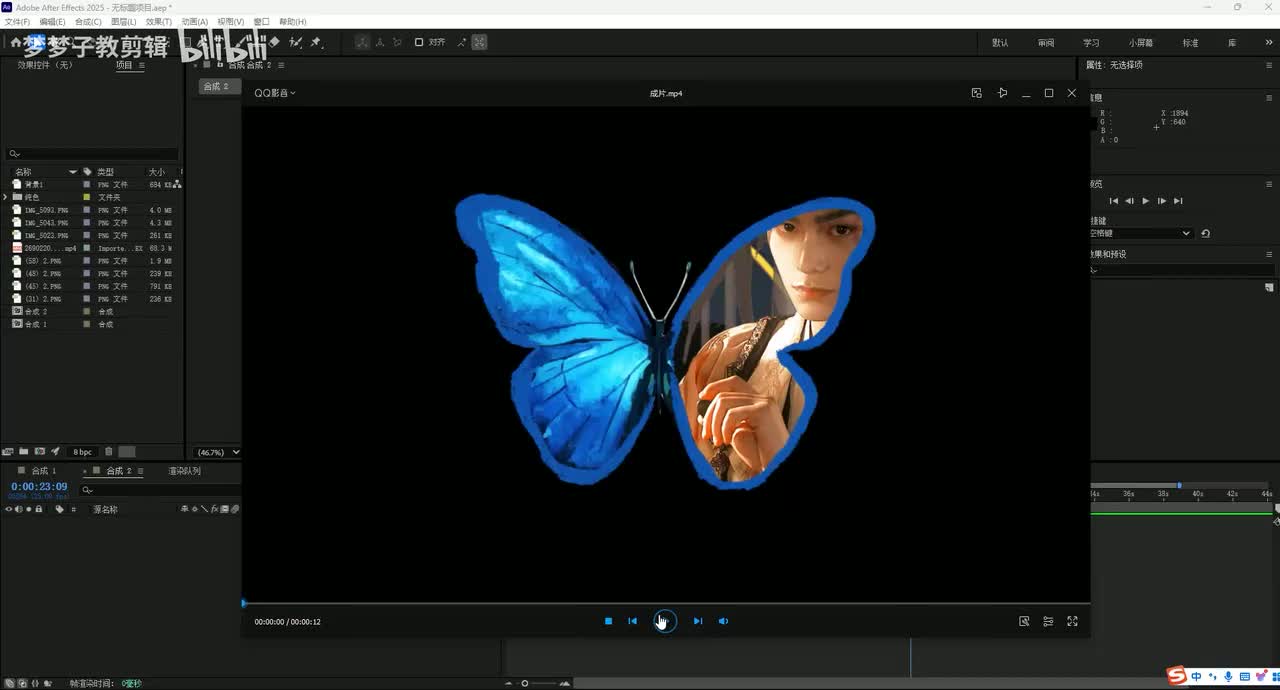Open the 8 bpc color depth setting
The image size is (1280, 690).
(83, 452)
